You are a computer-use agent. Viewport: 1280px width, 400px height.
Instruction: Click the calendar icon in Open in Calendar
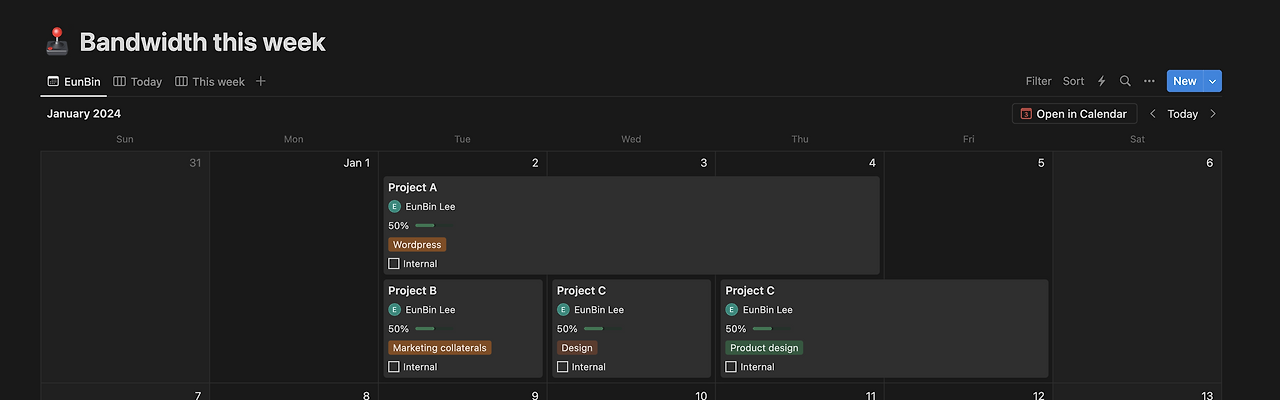tap(1026, 114)
